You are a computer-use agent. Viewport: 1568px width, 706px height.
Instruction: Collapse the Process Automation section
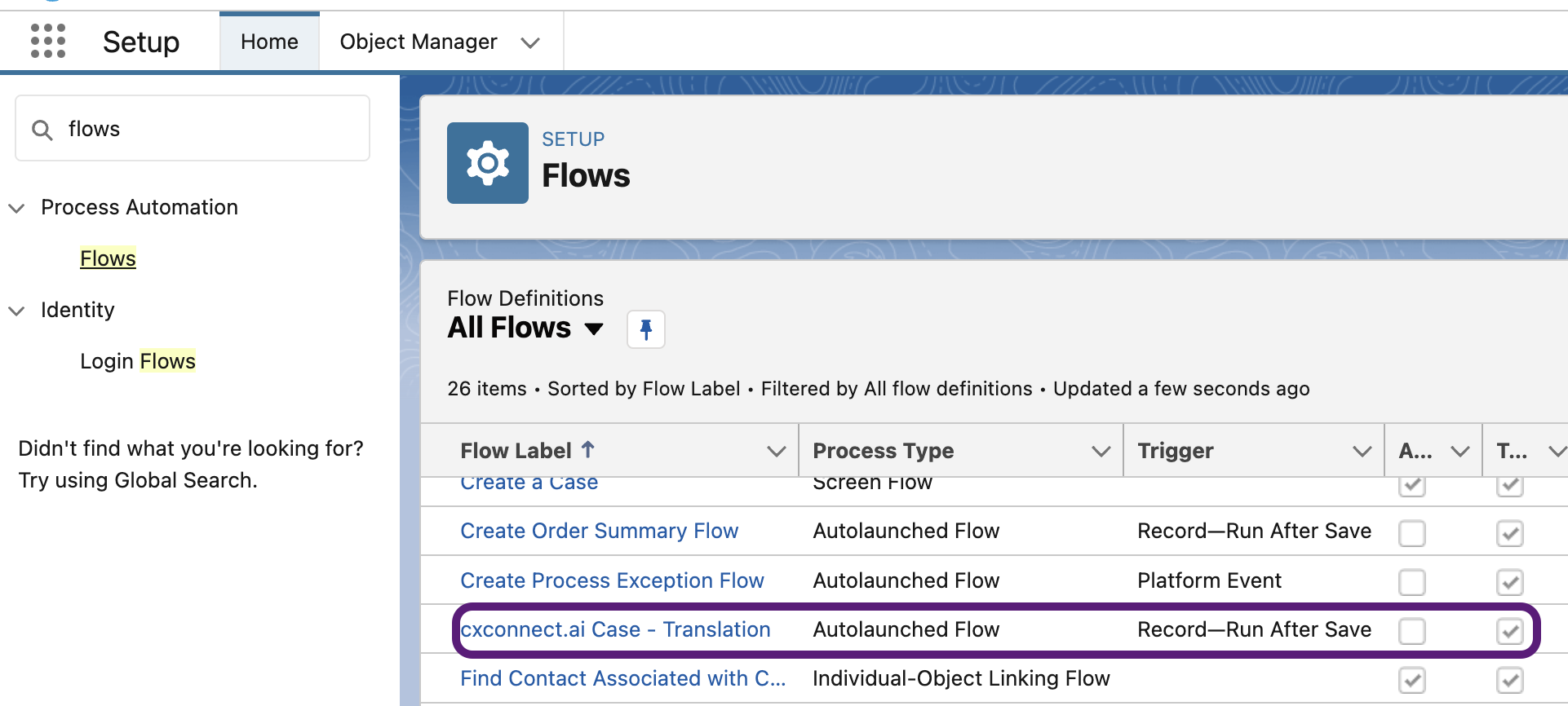click(16, 208)
